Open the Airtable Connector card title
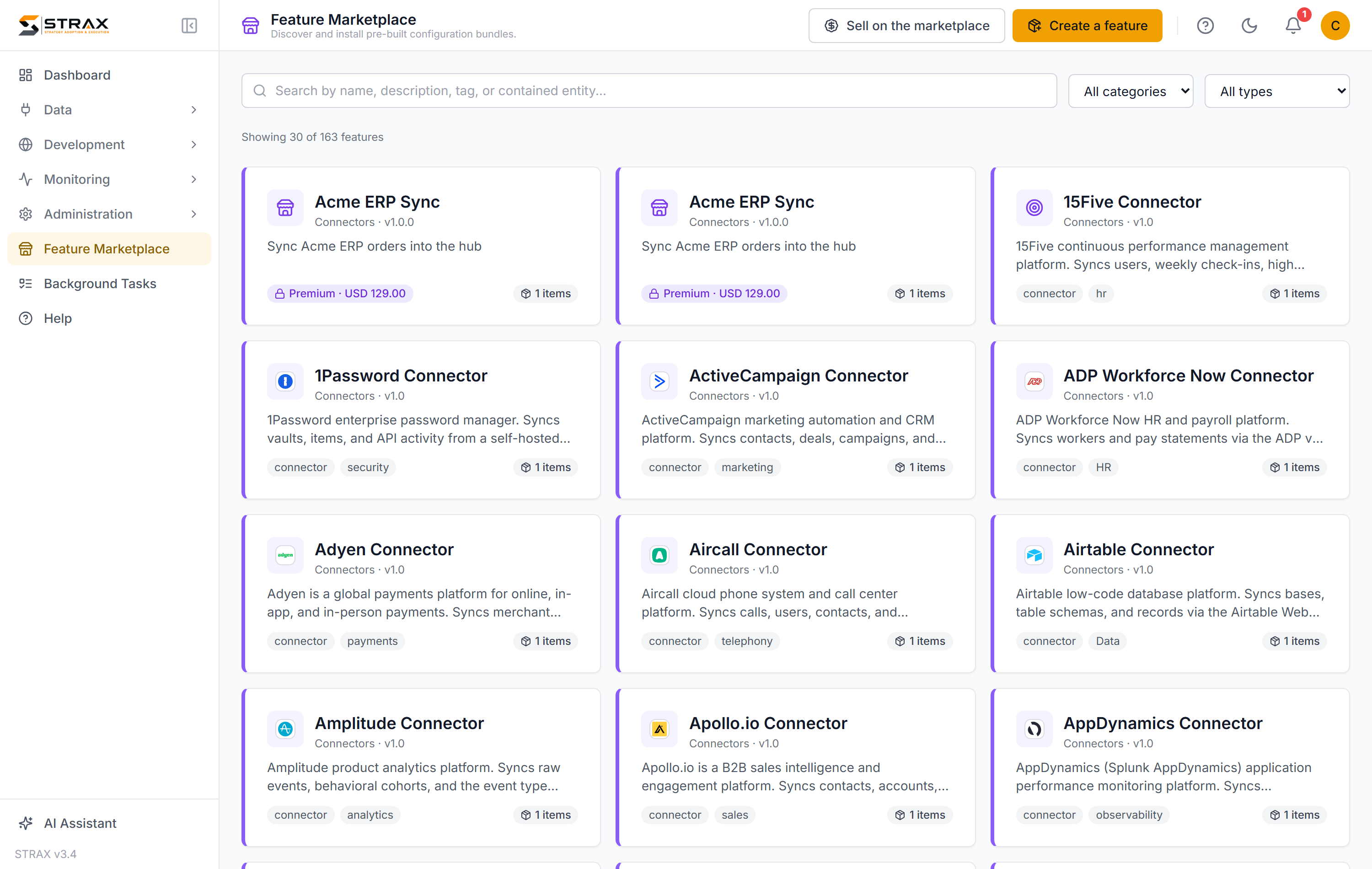Image resolution: width=1372 pixels, height=869 pixels. pyautogui.click(x=1138, y=549)
